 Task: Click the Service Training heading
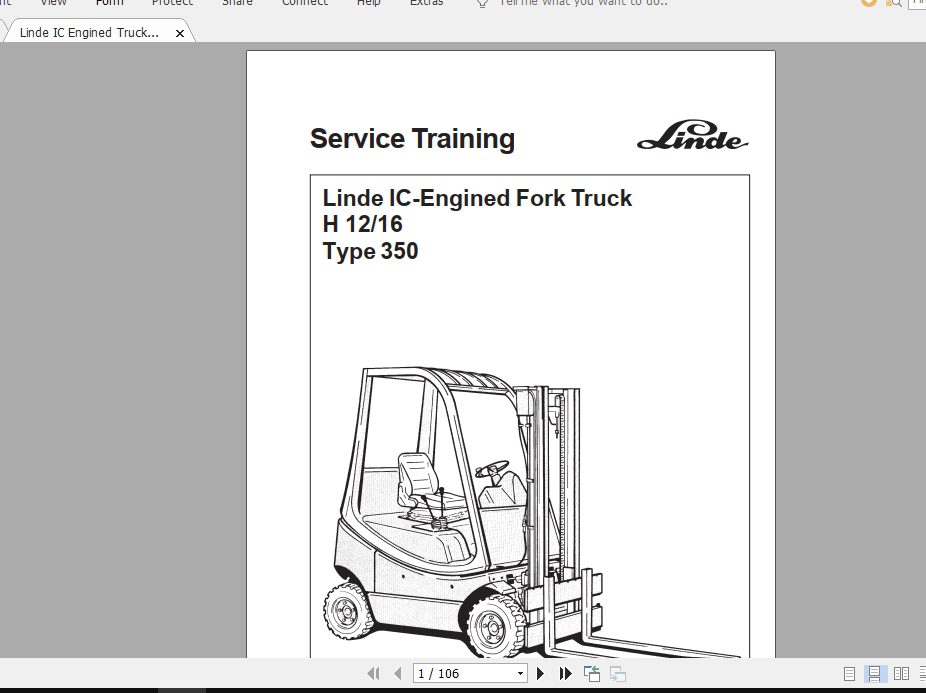coord(412,139)
